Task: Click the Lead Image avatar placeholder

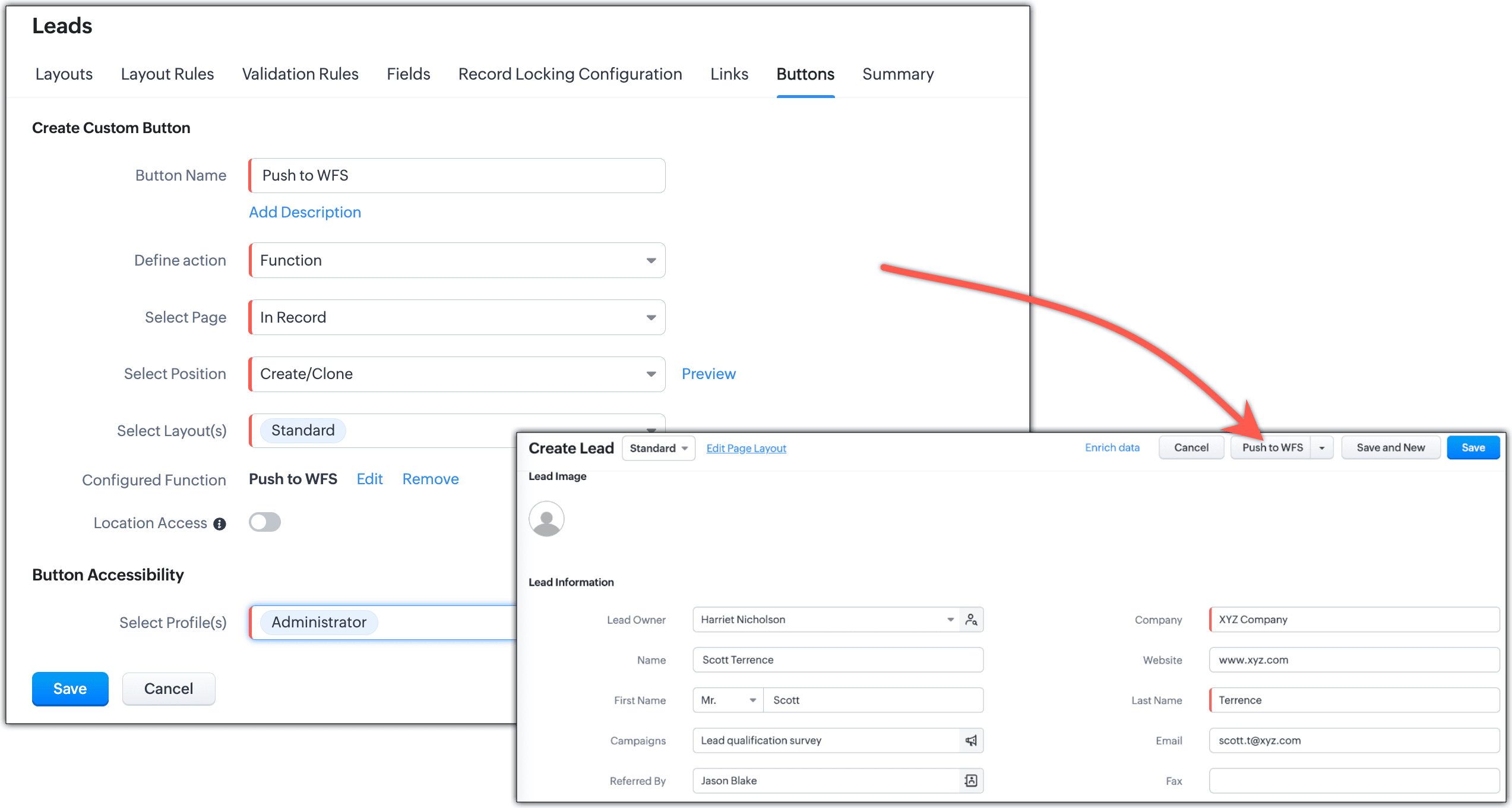Action: (546, 519)
